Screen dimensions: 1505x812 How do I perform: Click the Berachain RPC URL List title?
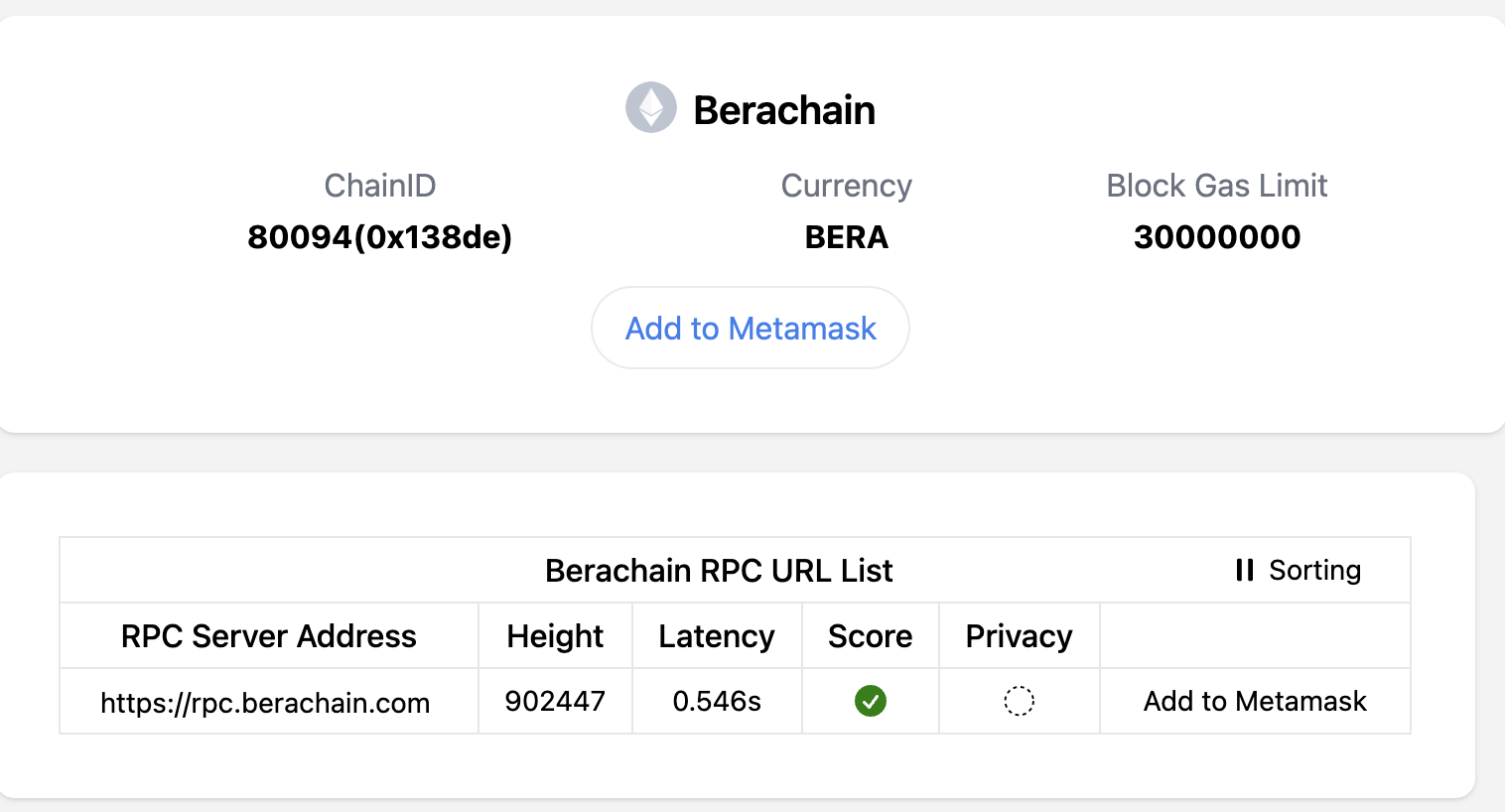point(719,571)
